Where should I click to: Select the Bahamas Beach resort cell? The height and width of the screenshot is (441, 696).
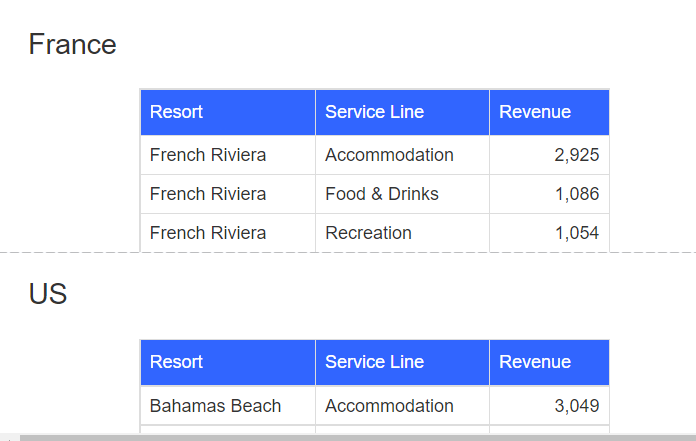215,406
